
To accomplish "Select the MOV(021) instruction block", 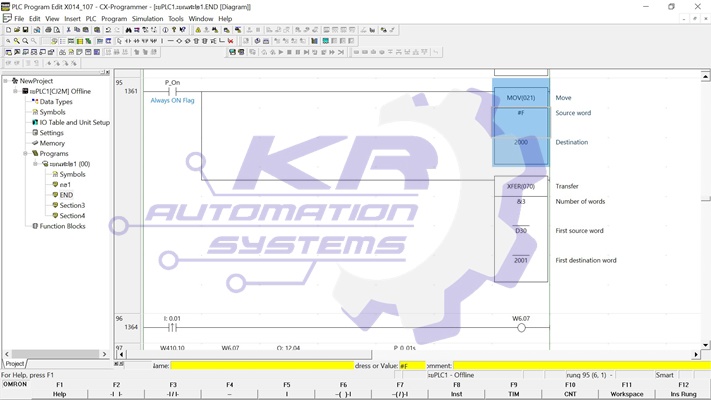I will [521, 98].
